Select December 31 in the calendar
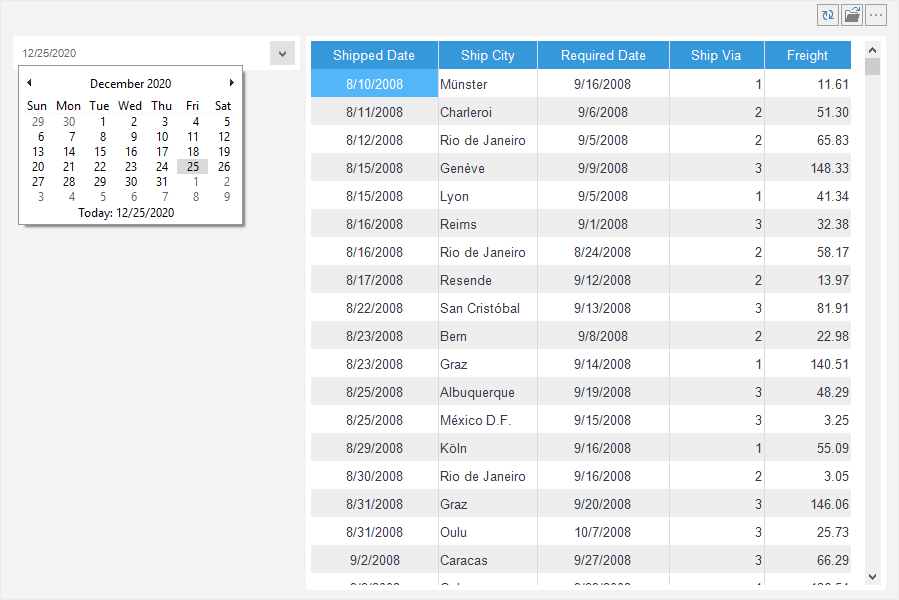The width and height of the screenshot is (899, 600). [162, 182]
